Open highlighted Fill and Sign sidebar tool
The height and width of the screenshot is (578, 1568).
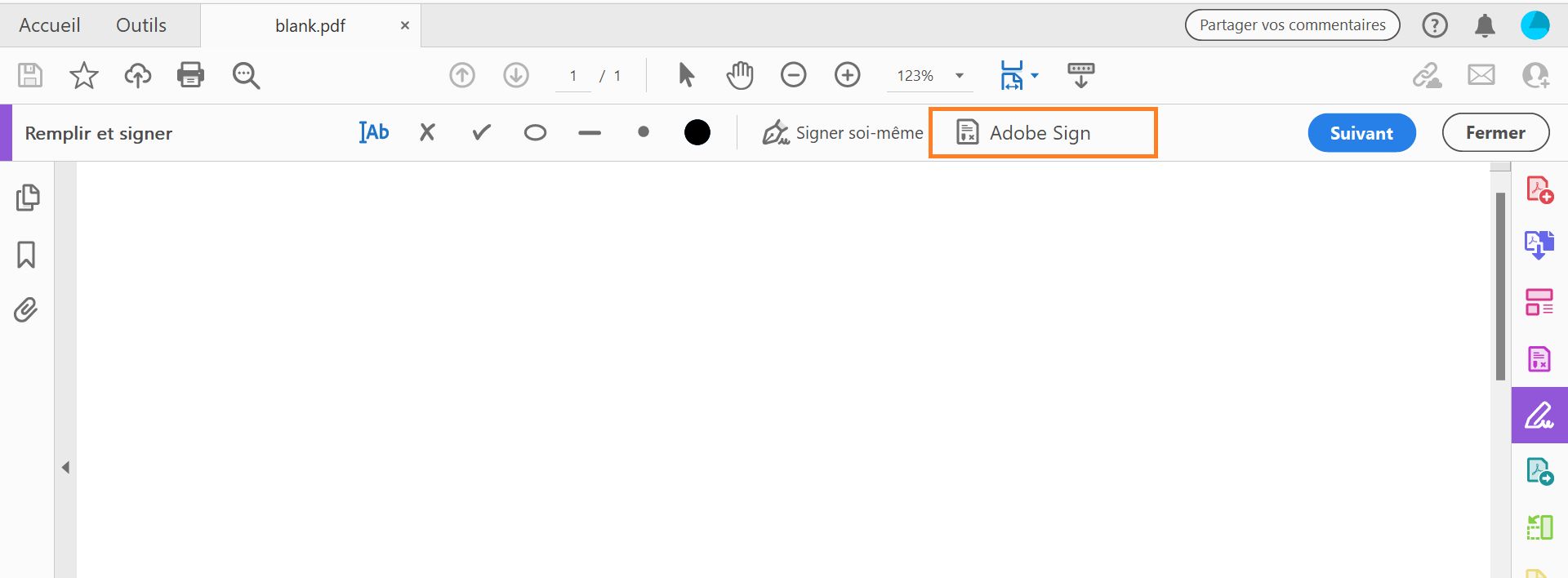tap(1539, 415)
